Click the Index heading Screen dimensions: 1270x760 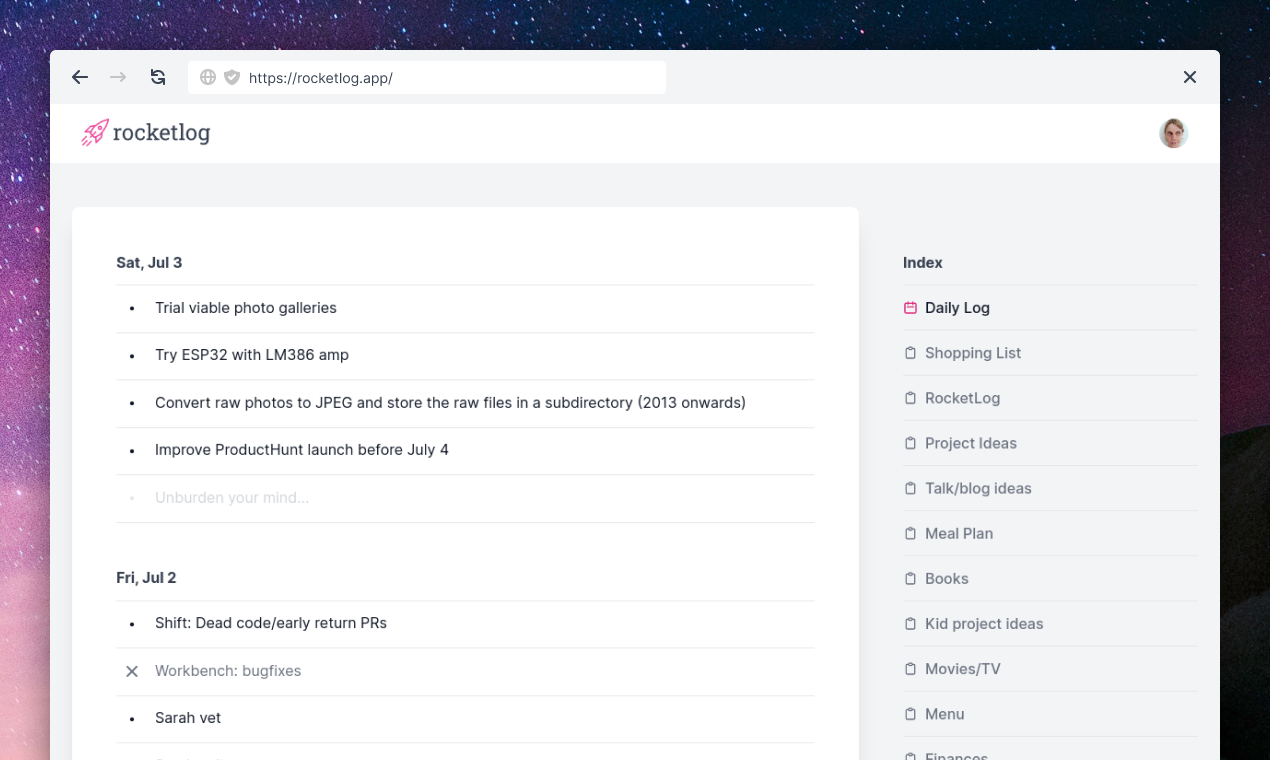click(x=923, y=262)
